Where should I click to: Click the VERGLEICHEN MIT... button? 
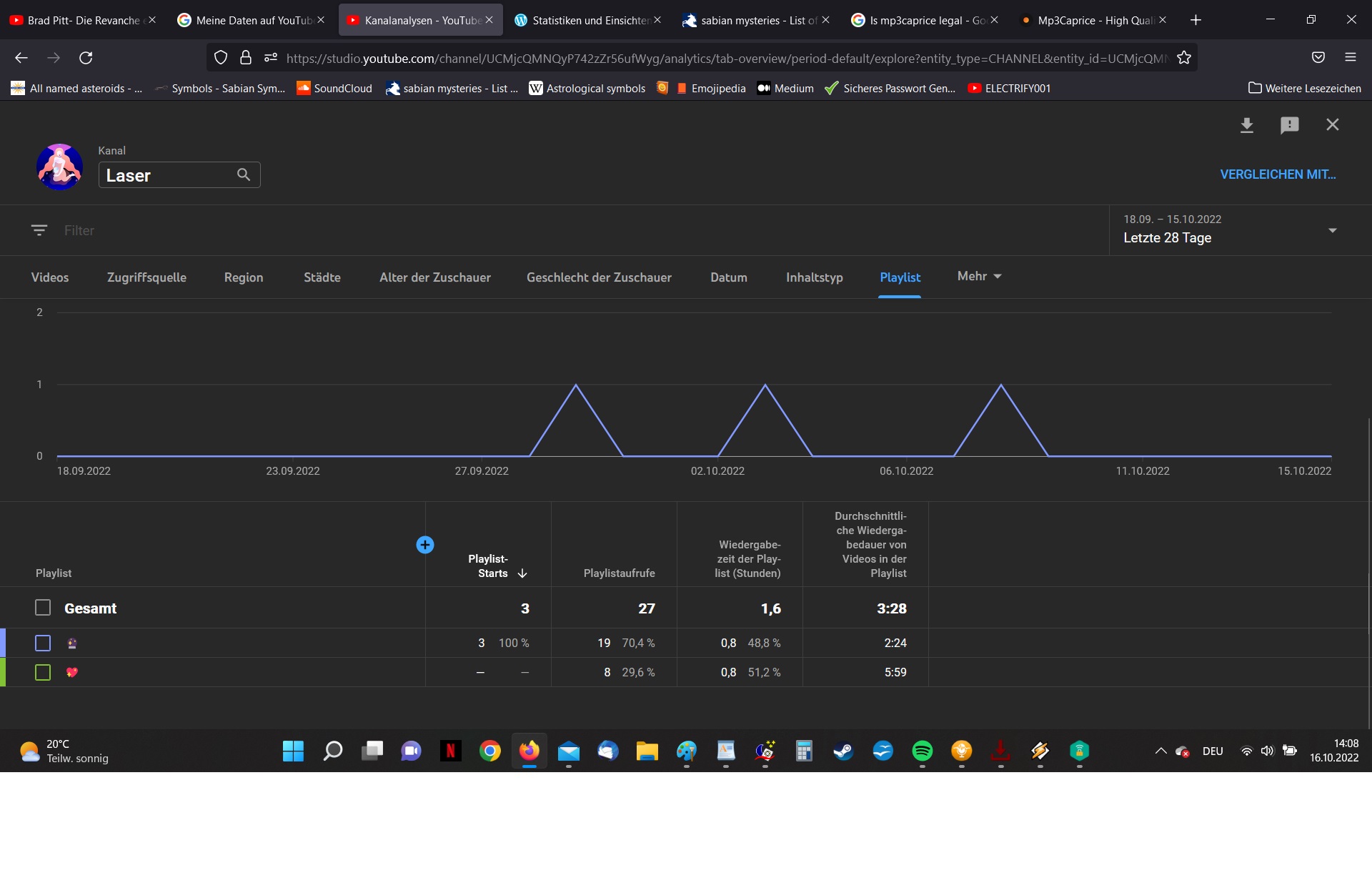tap(1277, 174)
